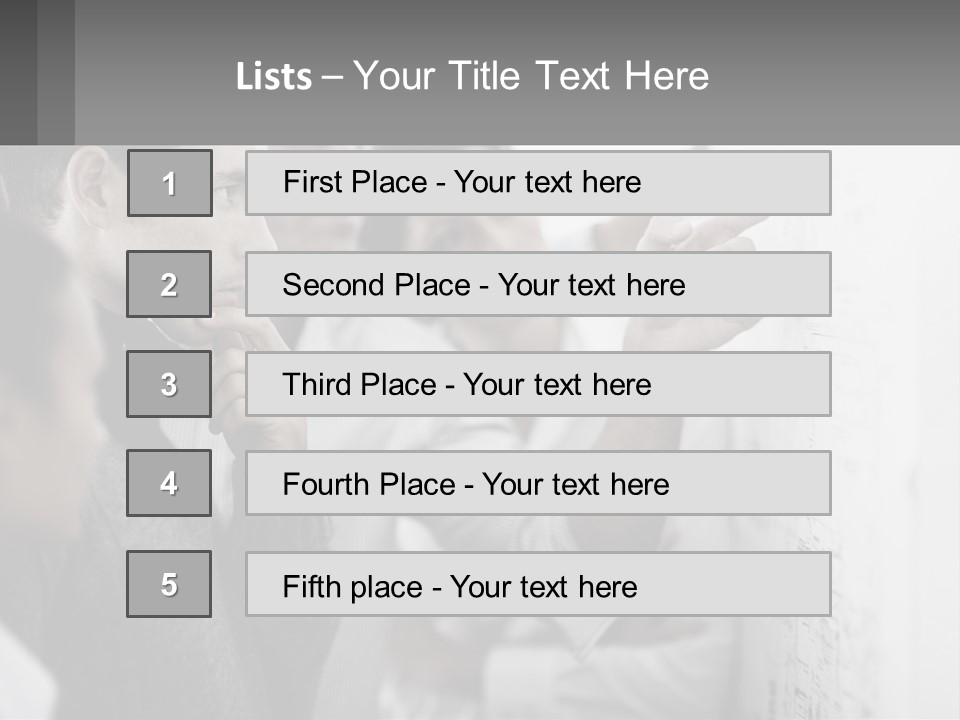Click the number 3 box

click(x=169, y=384)
